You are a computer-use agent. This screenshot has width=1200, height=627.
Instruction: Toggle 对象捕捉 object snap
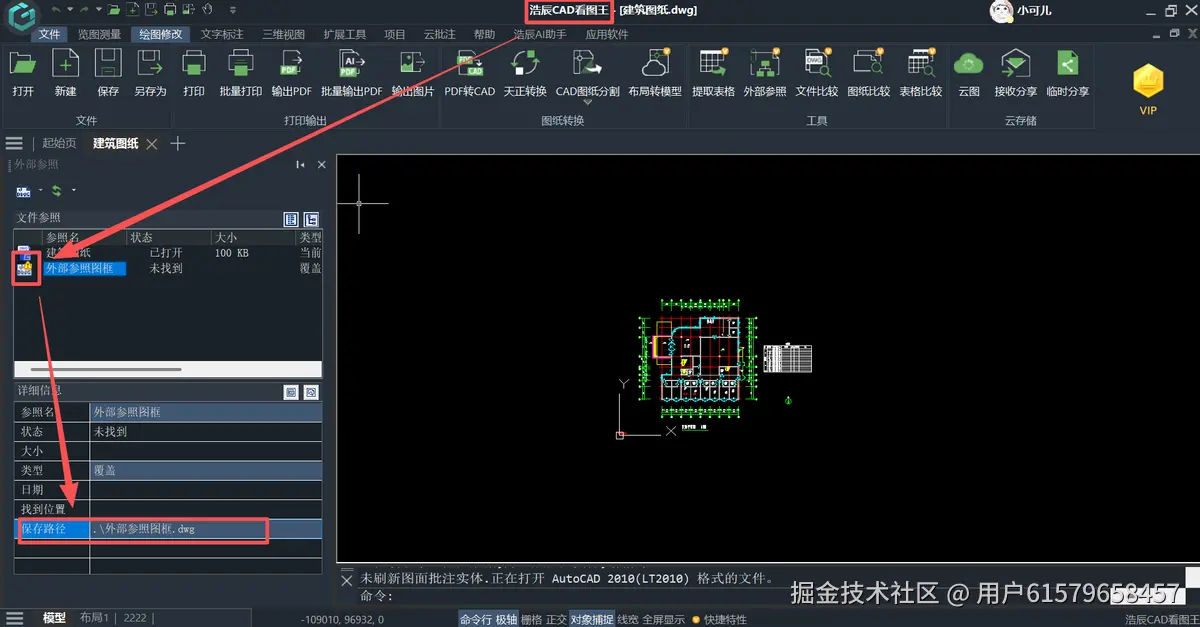592,619
